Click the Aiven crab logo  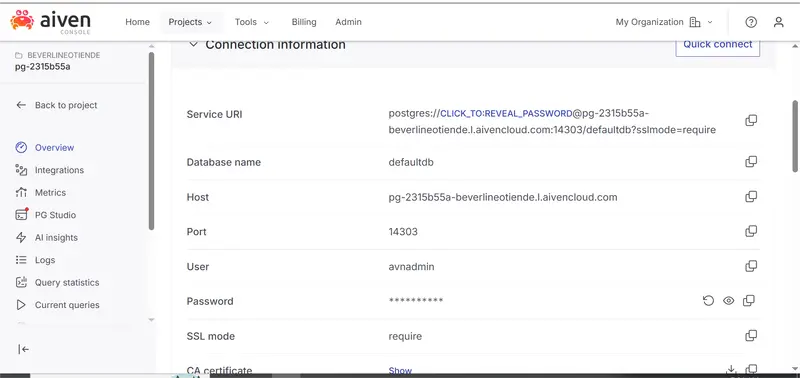[22, 19]
